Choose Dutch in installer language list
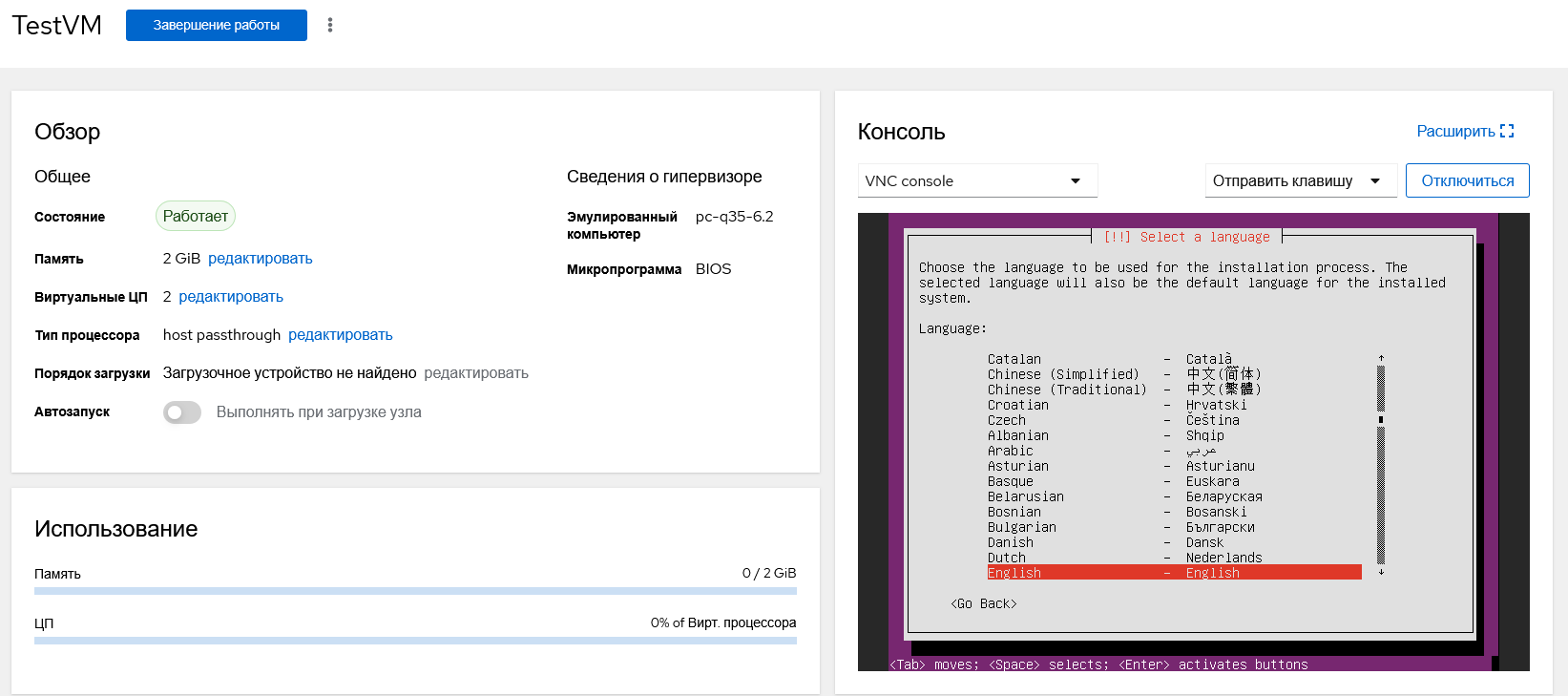 click(x=1007, y=558)
